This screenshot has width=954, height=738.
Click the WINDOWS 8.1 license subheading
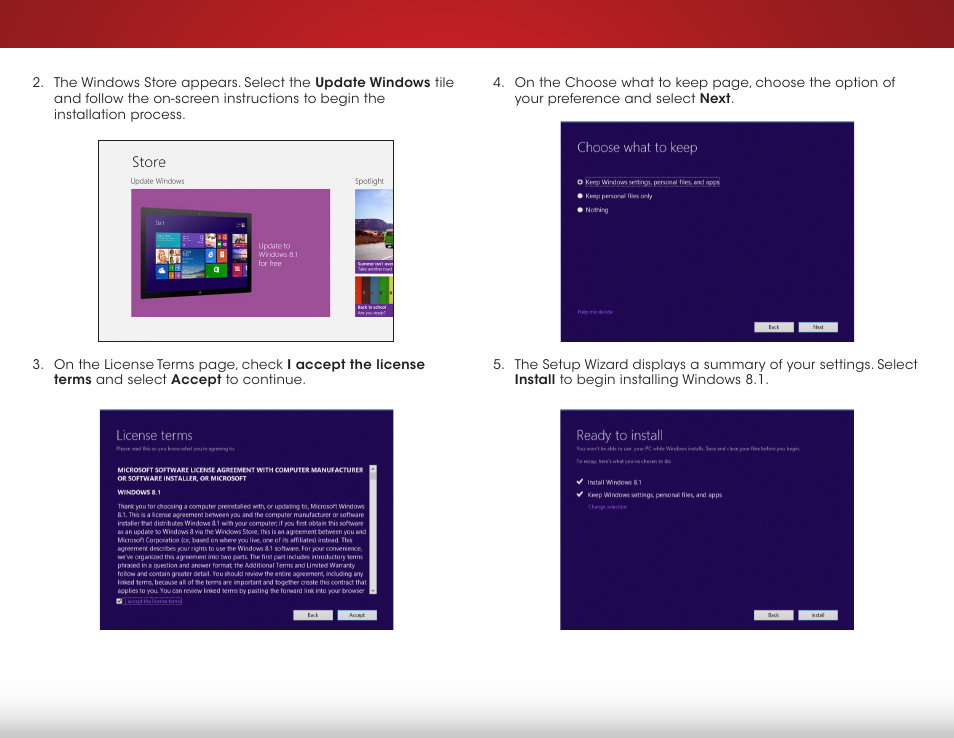(x=139, y=492)
